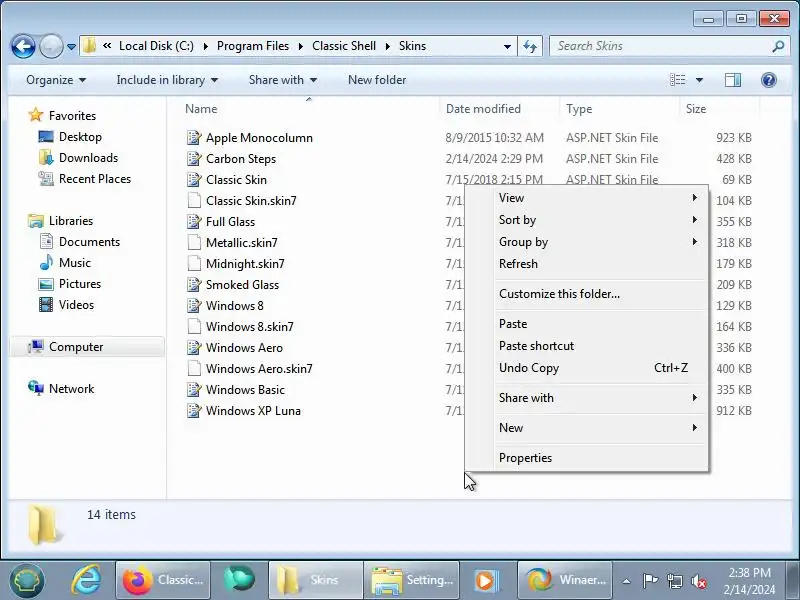Click the Forward navigation arrow button
This screenshot has height=600, width=800.
[x=51, y=46]
